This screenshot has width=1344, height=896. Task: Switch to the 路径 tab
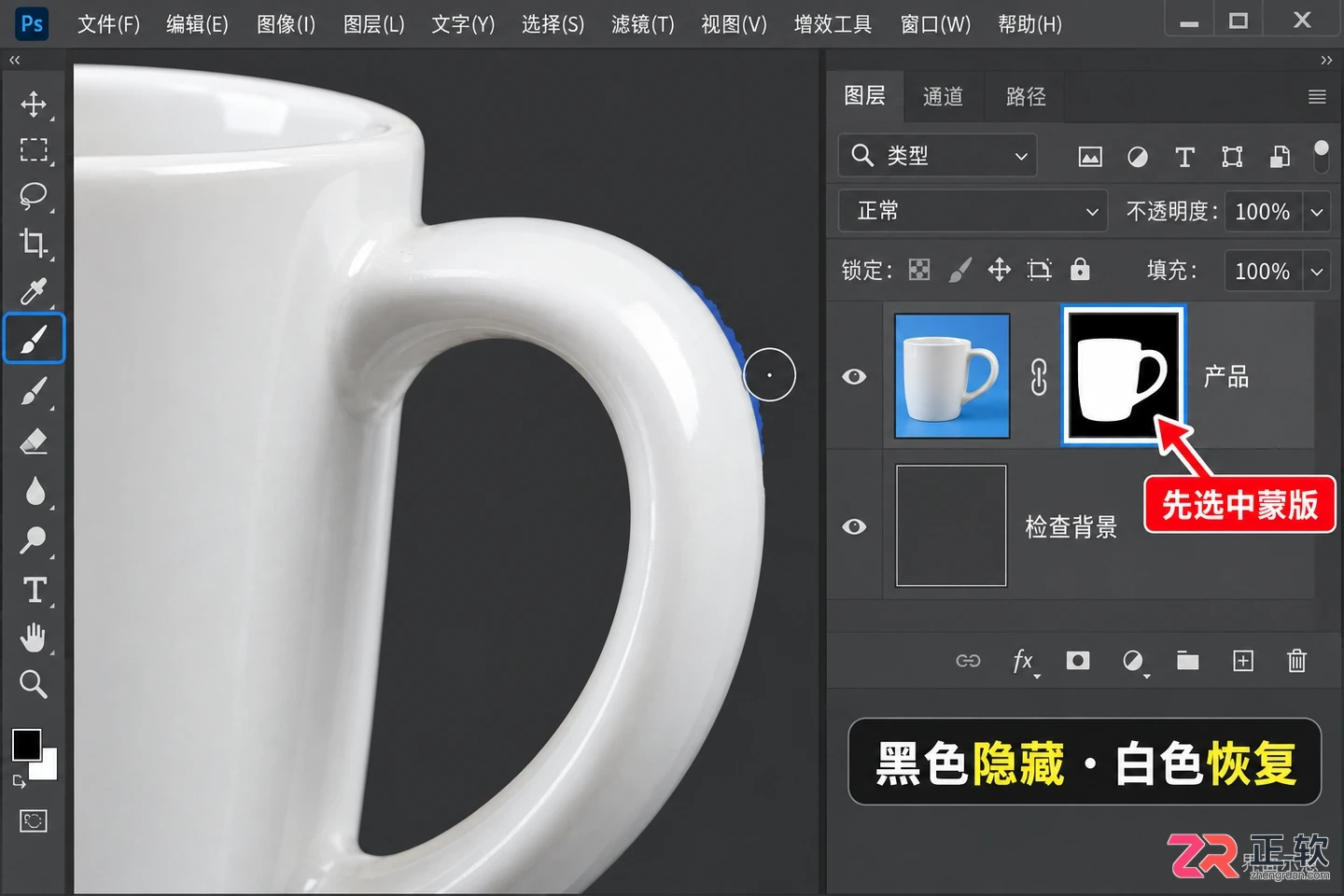[x=1026, y=97]
